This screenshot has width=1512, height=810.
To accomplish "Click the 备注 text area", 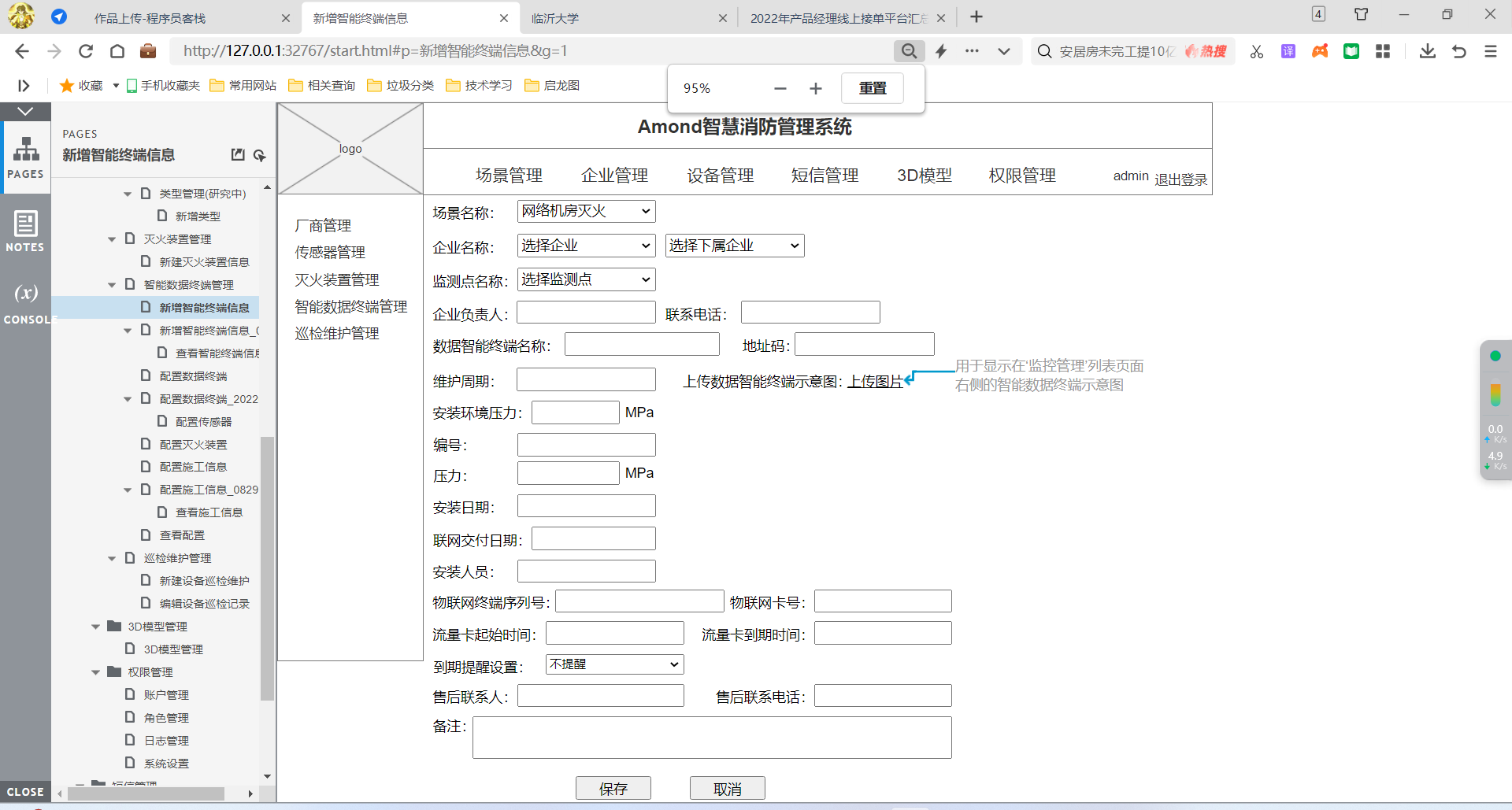I will [712, 738].
